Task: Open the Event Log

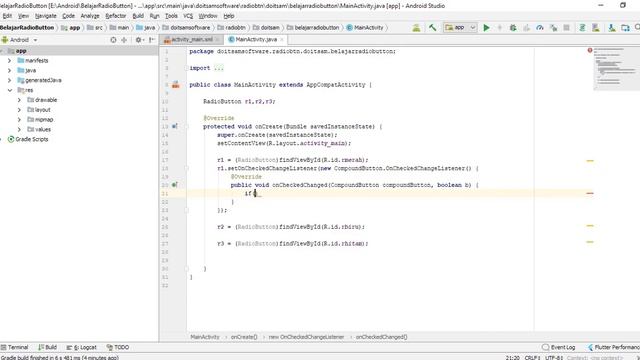Action: (559, 347)
